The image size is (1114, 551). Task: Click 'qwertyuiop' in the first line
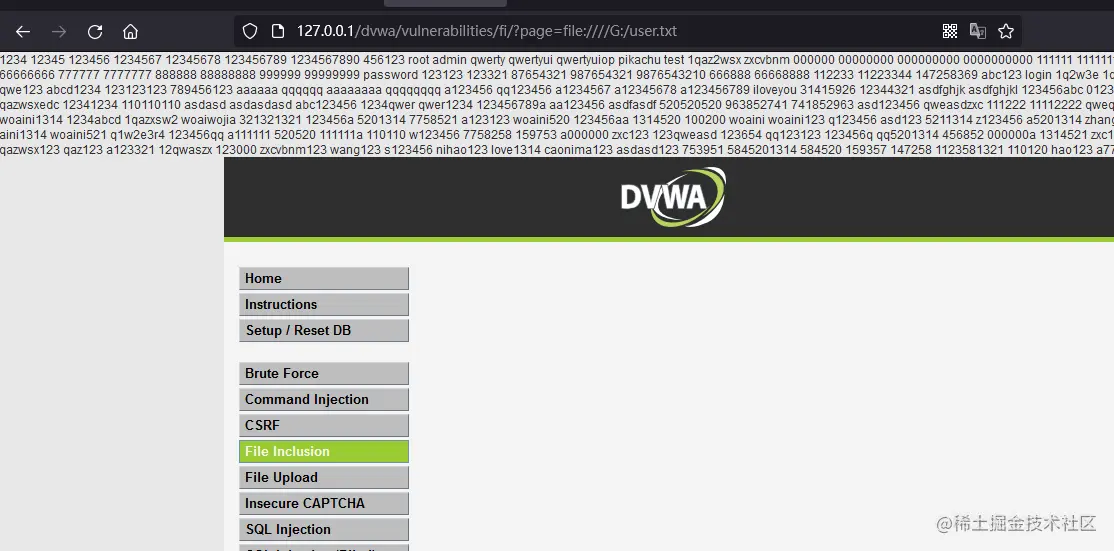coord(585,60)
